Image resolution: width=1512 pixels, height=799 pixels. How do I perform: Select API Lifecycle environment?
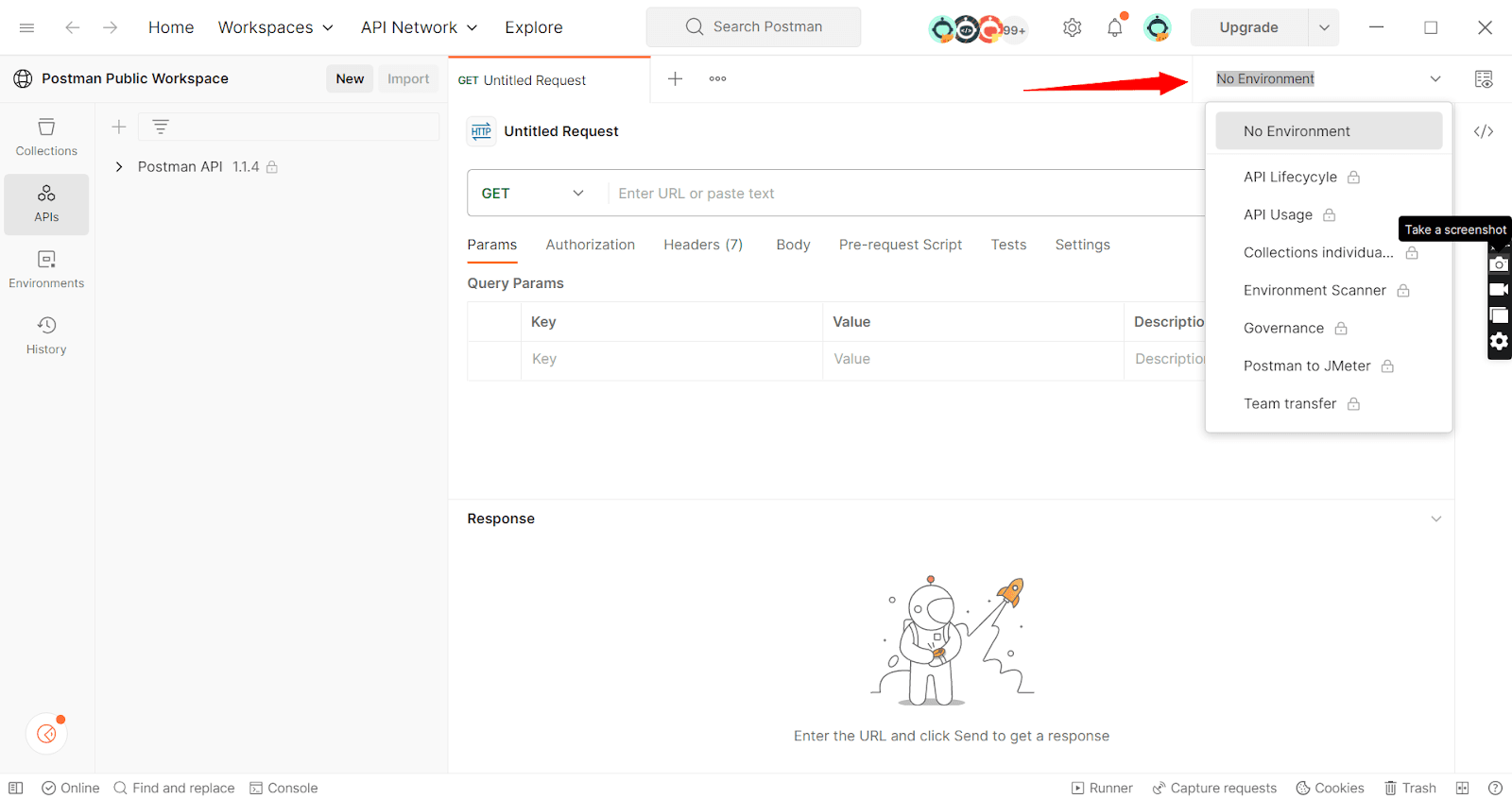pyautogui.click(x=1329, y=177)
